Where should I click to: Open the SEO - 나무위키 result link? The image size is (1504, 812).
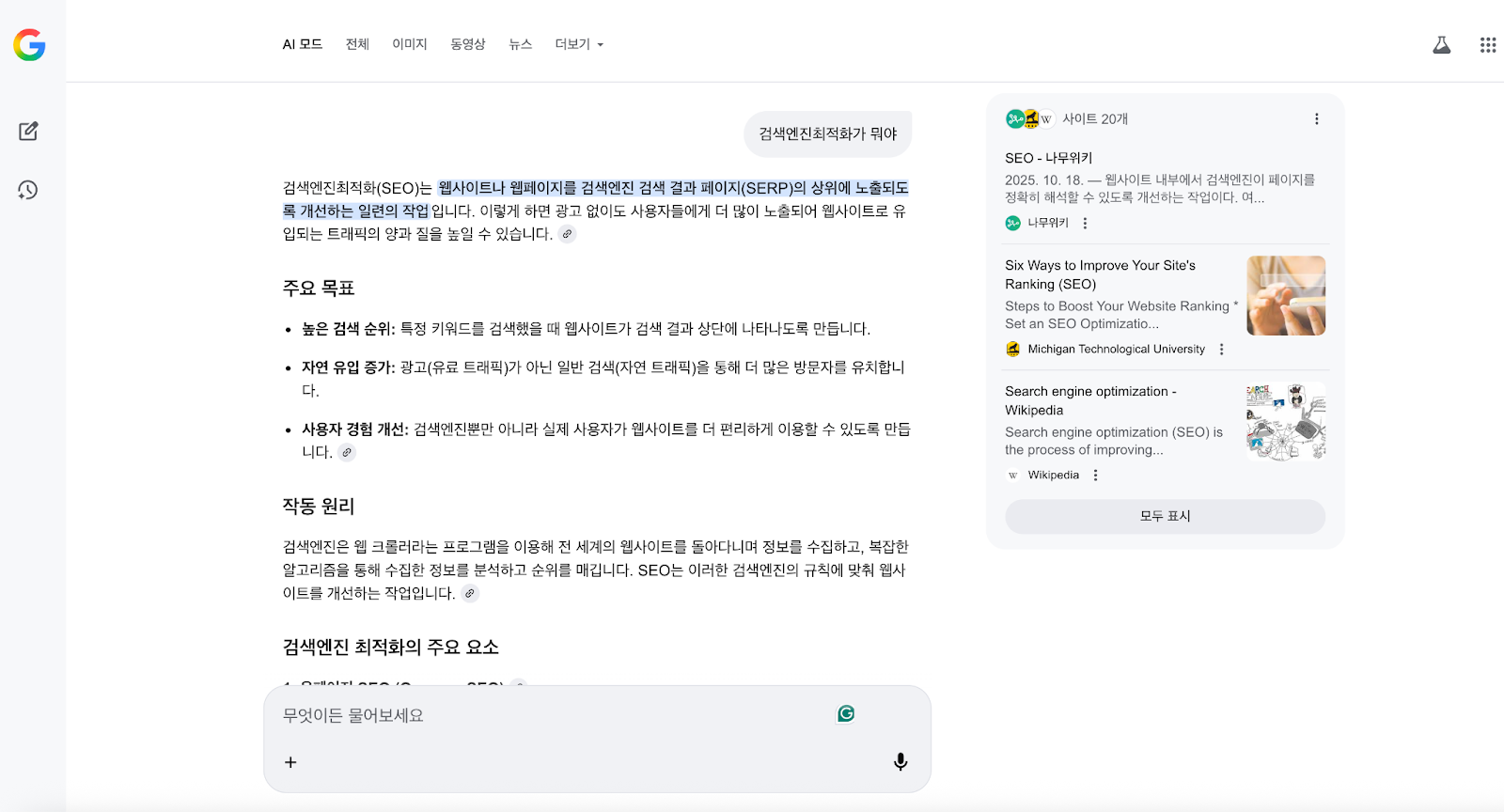(x=1048, y=158)
